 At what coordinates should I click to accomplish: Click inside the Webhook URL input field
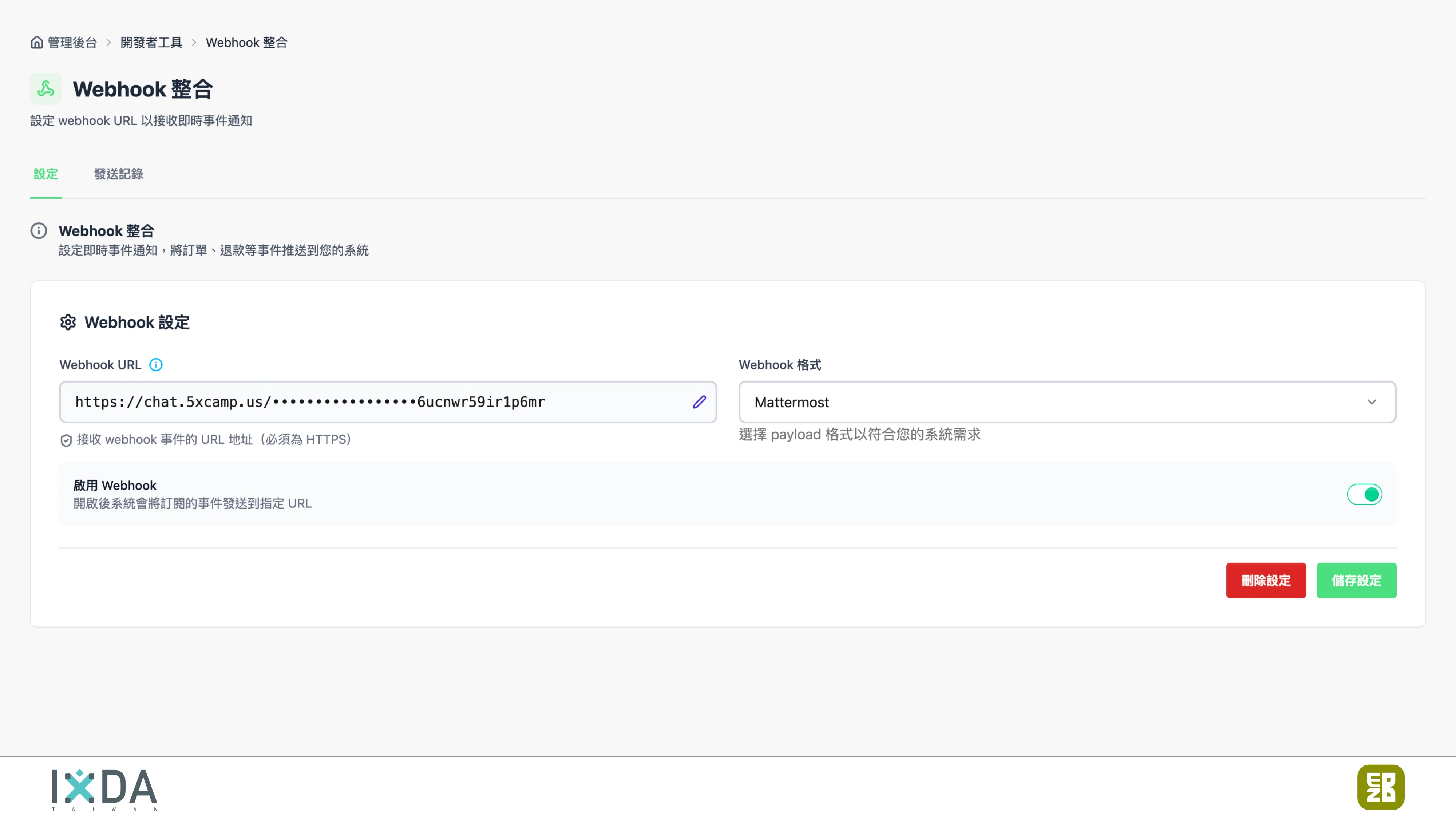click(373, 402)
